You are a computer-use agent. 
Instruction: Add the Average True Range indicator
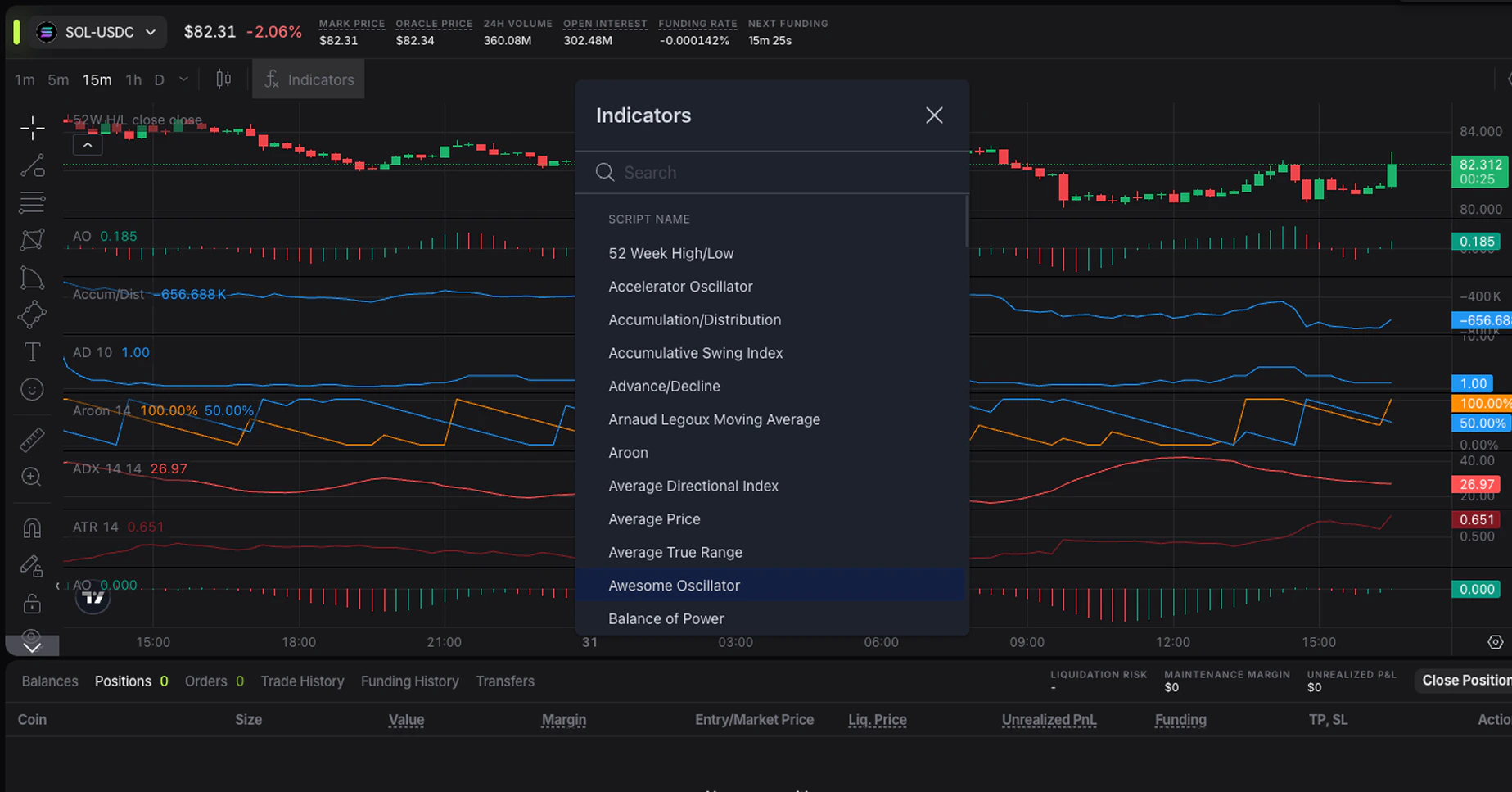[x=770, y=552]
